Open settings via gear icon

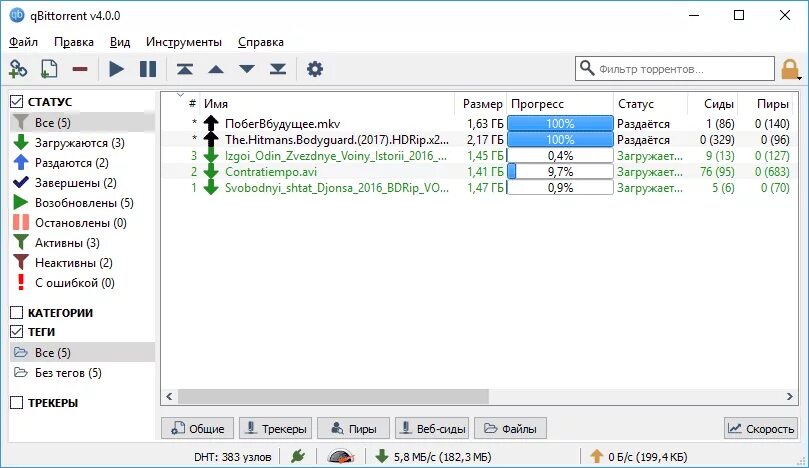coord(315,69)
